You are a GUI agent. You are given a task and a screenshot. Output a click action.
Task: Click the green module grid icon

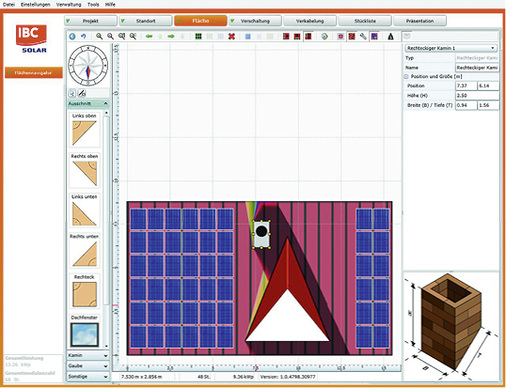(x=198, y=36)
